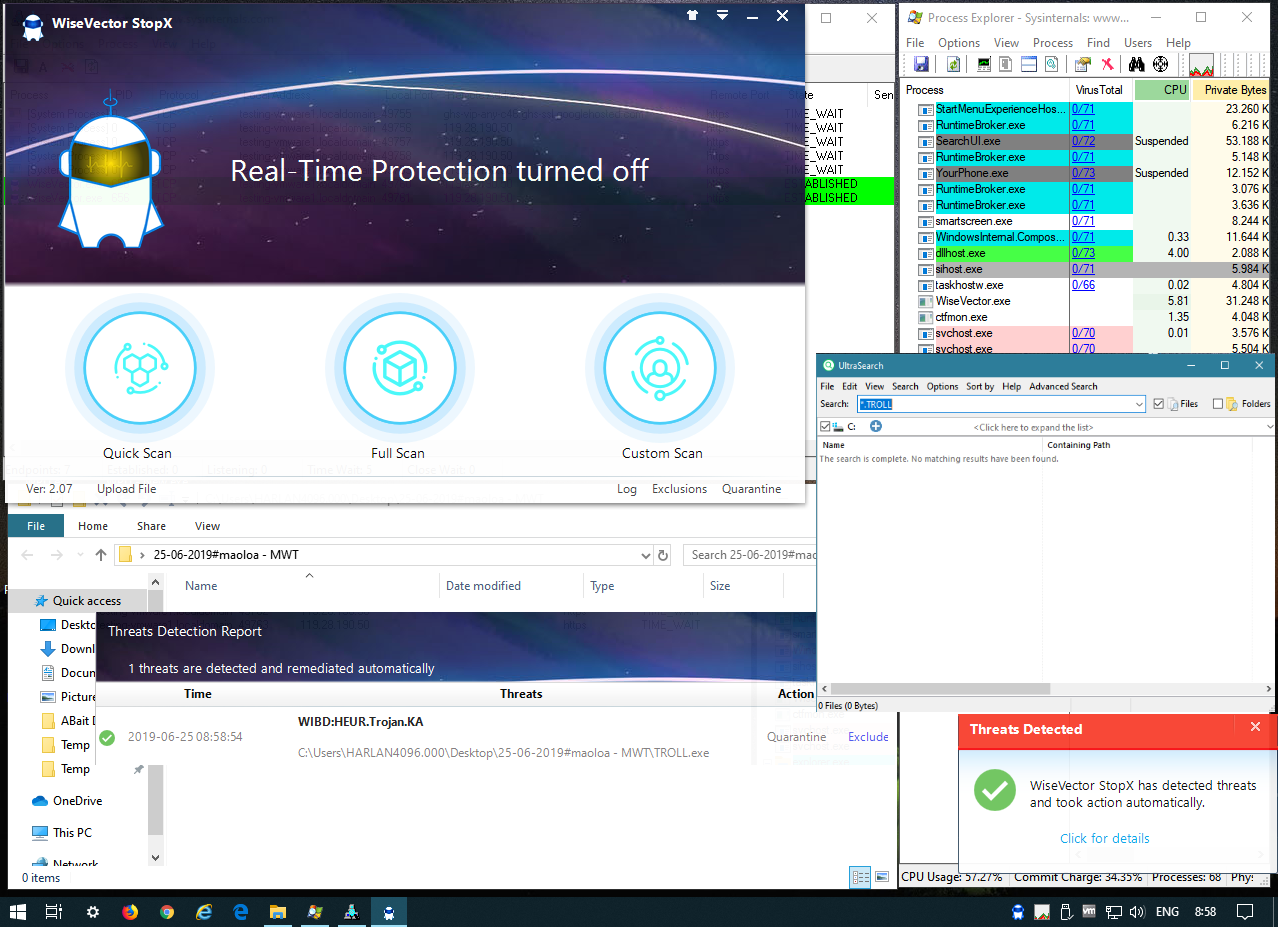Open the WiseVector title bar dropdown triangle menu
Image resolution: width=1278 pixels, height=927 pixels.
[x=722, y=15]
